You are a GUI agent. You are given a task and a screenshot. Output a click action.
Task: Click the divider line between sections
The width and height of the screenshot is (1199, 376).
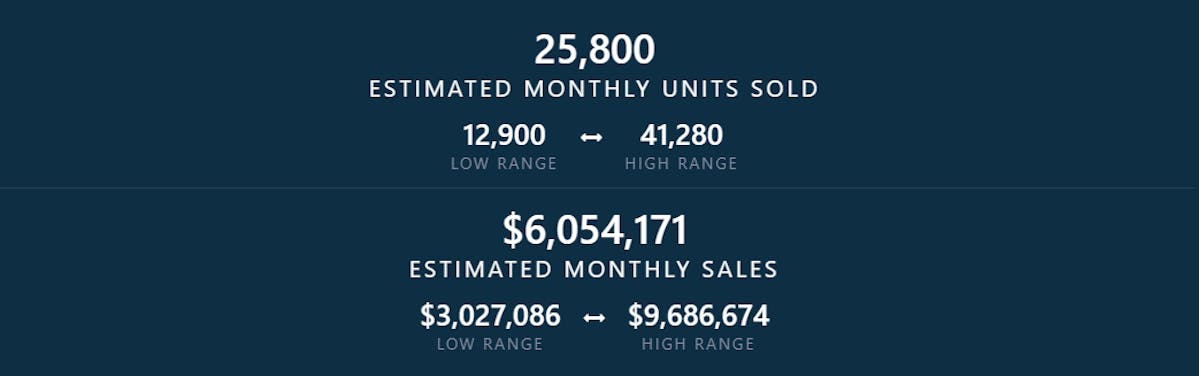pyautogui.click(x=600, y=188)
